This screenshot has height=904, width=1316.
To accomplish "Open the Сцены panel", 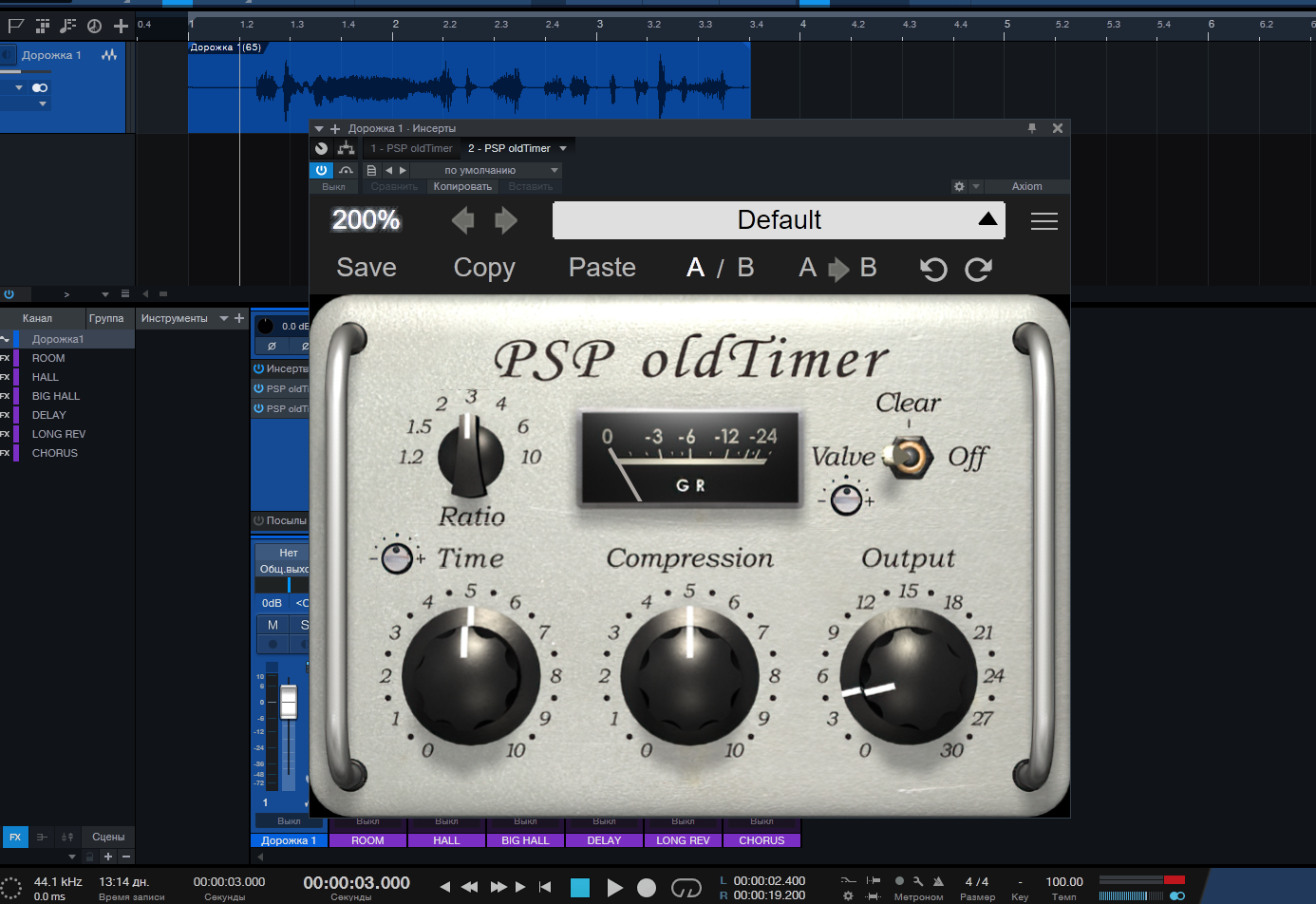I will point(108,837).
